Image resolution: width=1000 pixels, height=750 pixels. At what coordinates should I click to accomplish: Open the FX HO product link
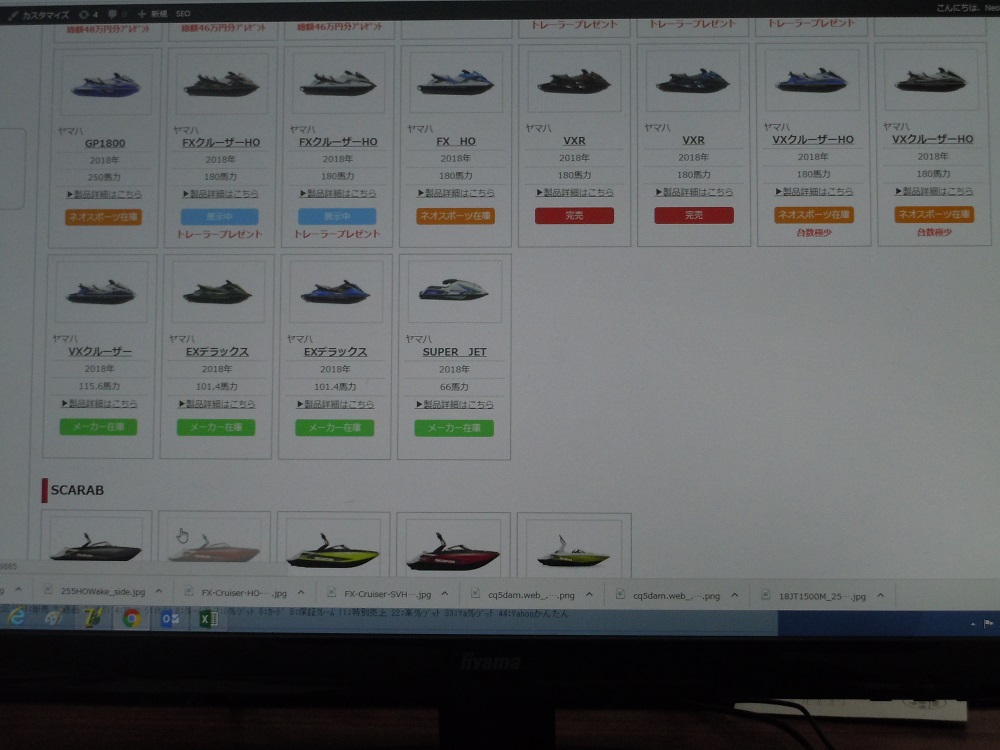[455, 141]
